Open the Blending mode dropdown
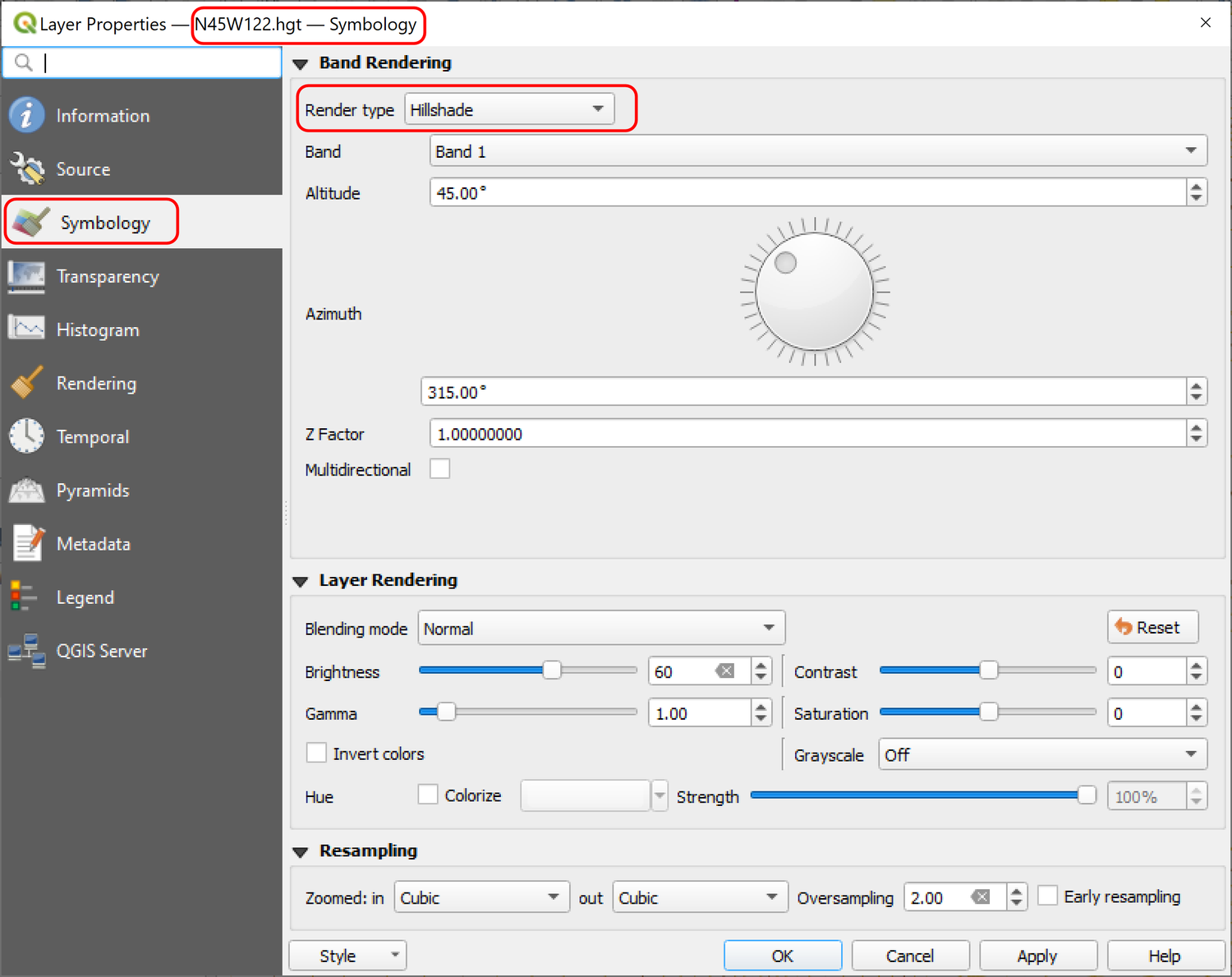This screenshot has height=977, width=1232. pos(600,628)
